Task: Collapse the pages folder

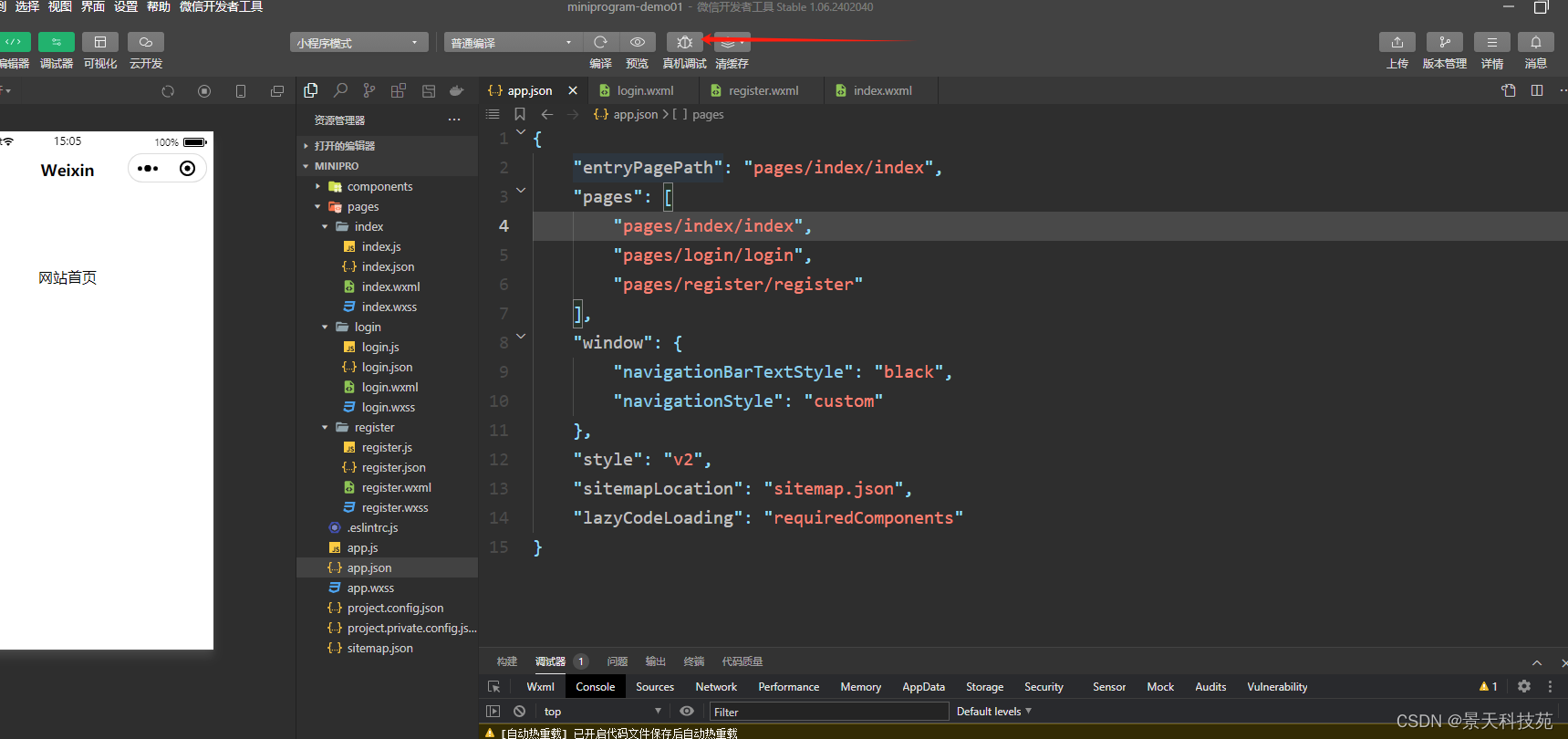Action: [388, 206]
